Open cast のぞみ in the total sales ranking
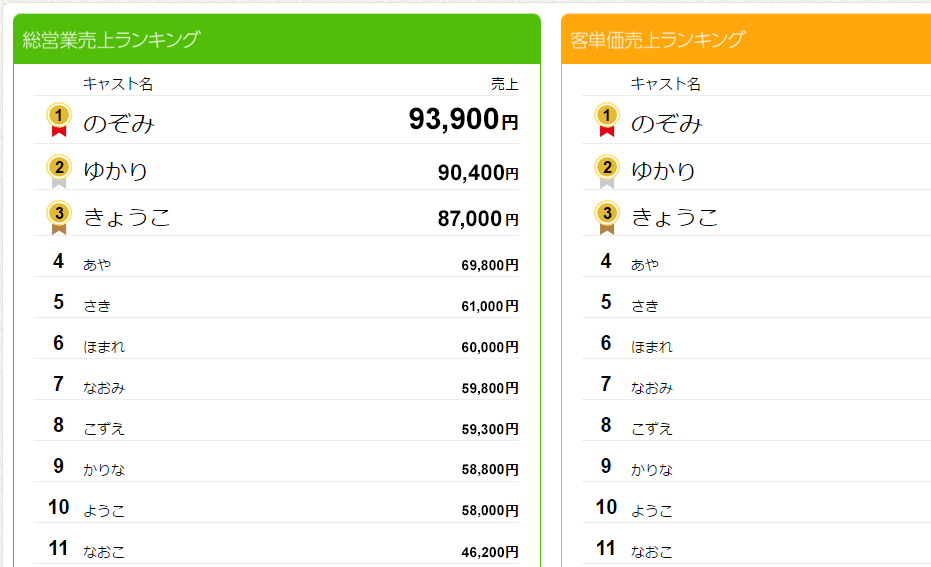The height and width of the screenshot is (567, 931). point(119,123)
